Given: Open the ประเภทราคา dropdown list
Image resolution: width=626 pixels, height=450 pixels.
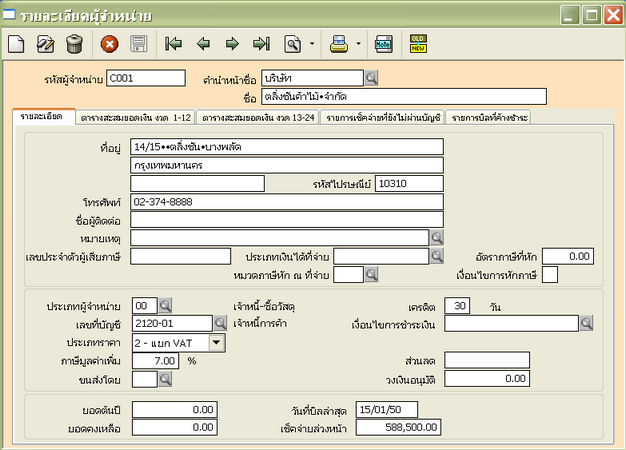Looking at the screenshot, I should [x=216, y=342].
